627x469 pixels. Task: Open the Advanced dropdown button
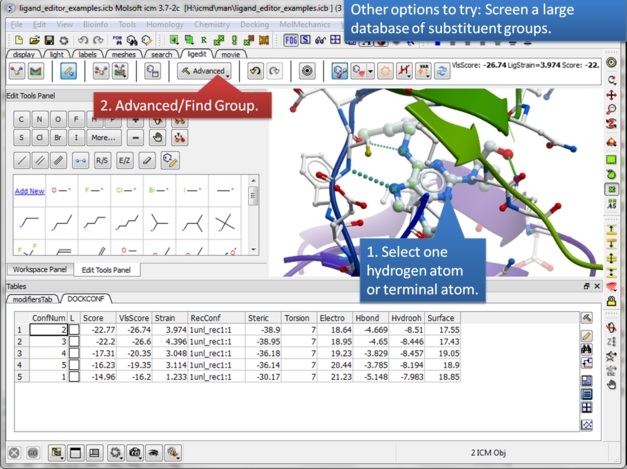(x=205, y=72)
